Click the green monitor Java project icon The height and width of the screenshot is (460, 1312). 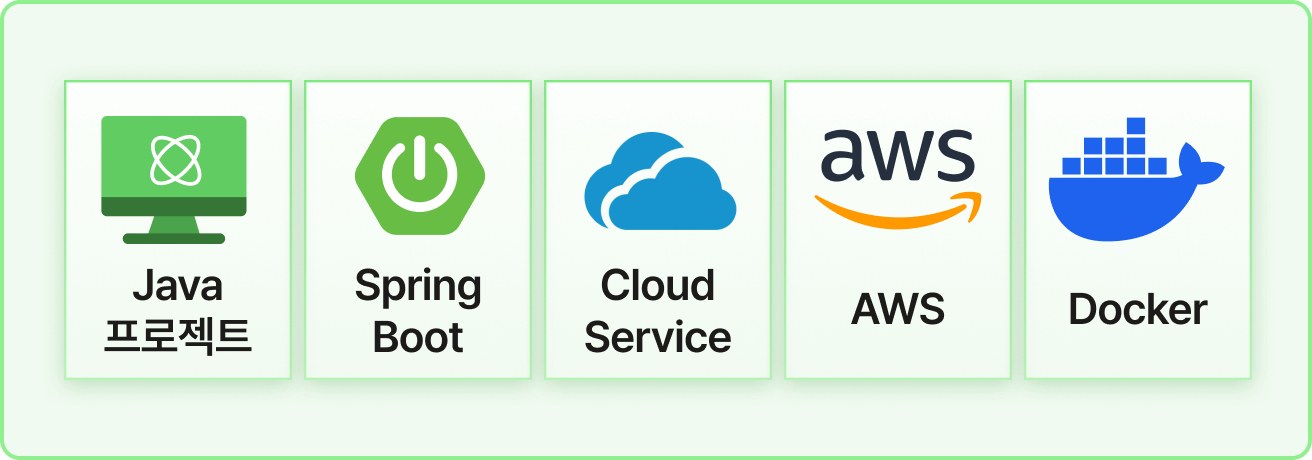pos(174,180)
